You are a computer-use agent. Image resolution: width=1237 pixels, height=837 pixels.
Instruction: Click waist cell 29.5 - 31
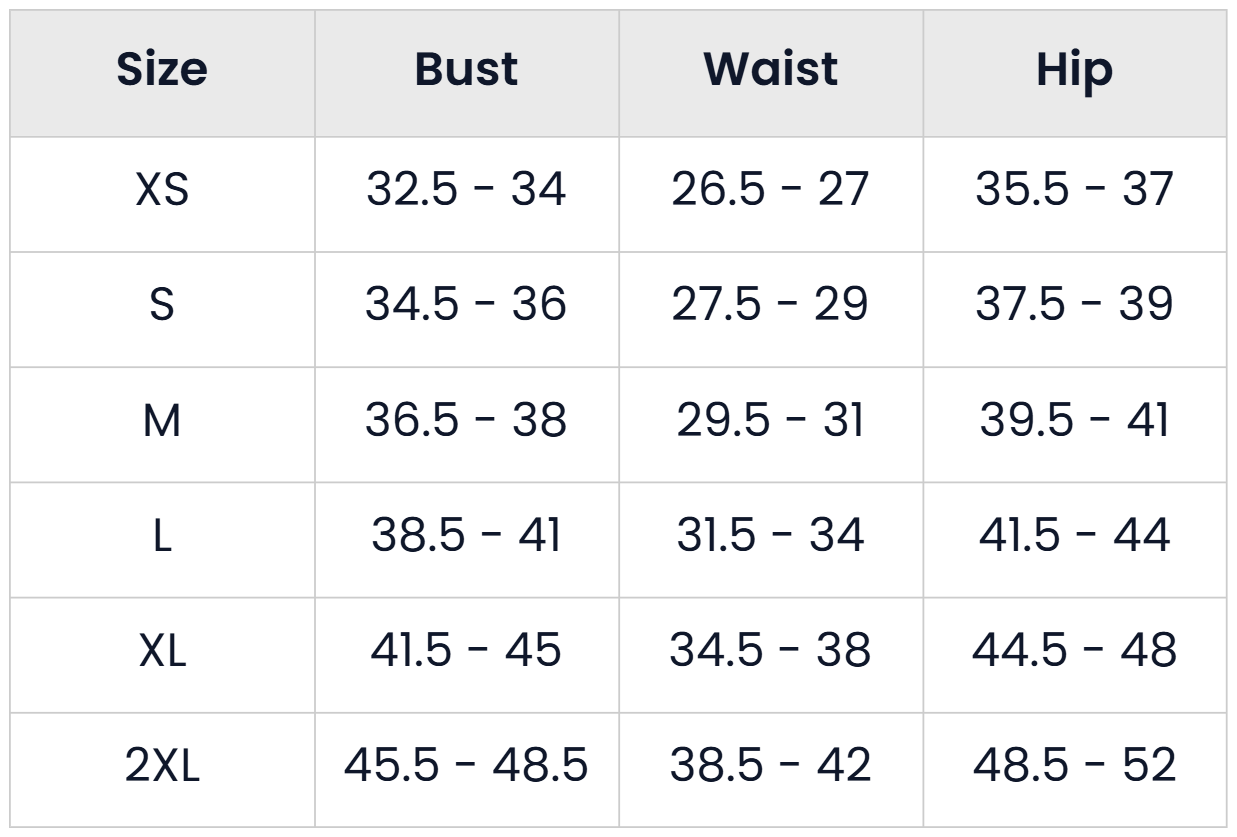click(x=770, y=420)
